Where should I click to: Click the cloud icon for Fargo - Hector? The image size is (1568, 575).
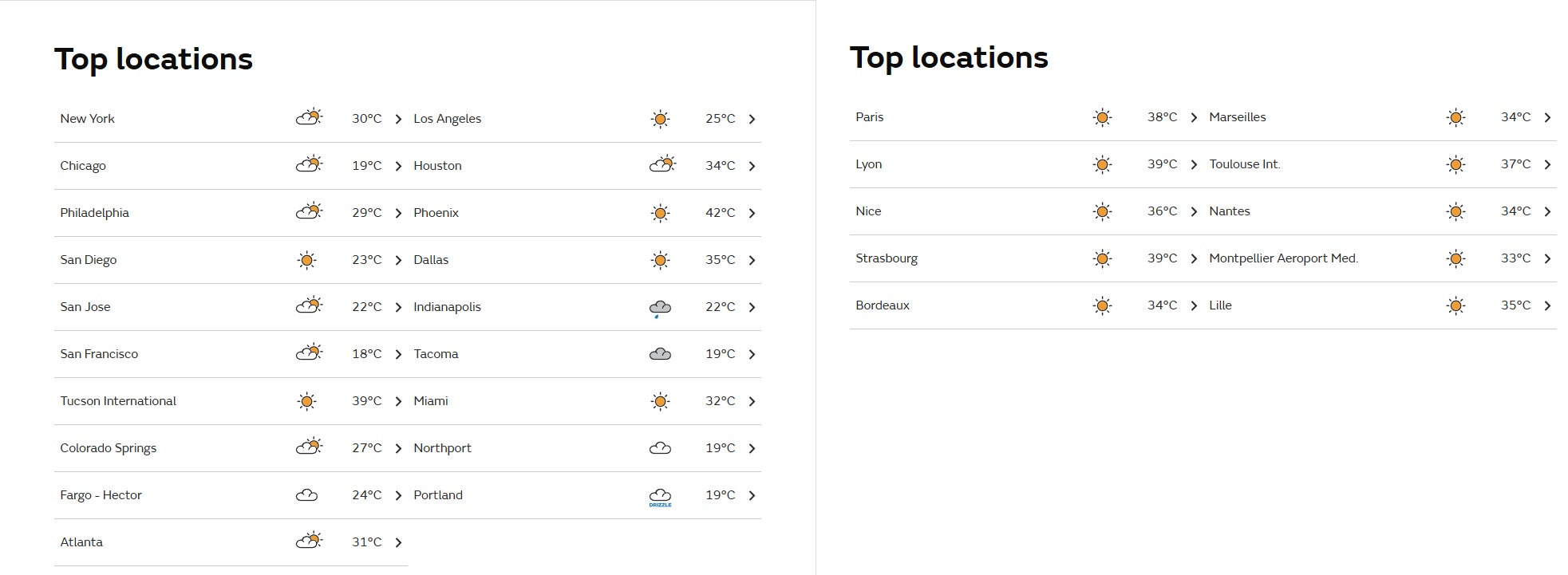(306, 495)
